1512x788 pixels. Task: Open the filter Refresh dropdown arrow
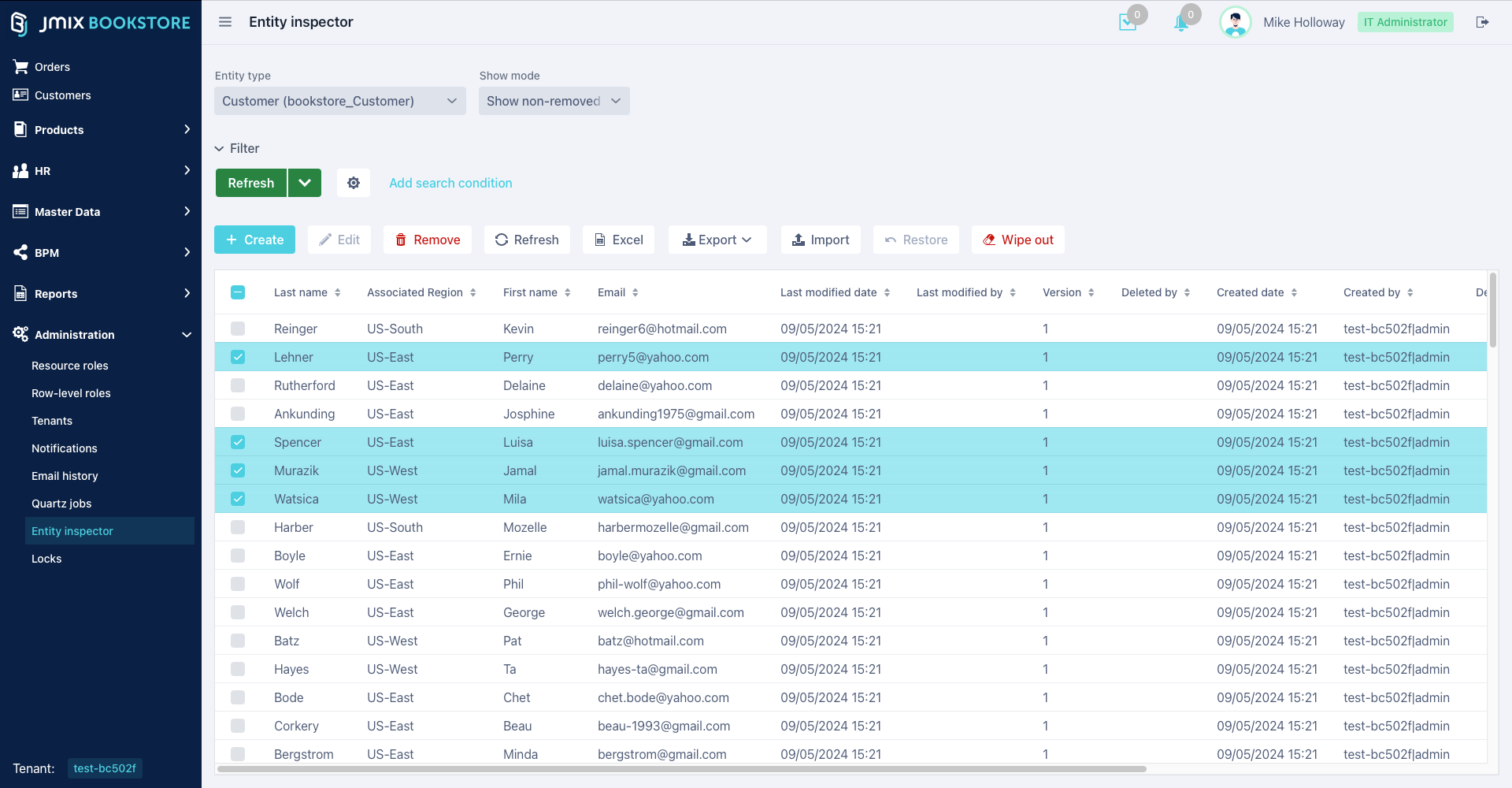coord(305,183)
